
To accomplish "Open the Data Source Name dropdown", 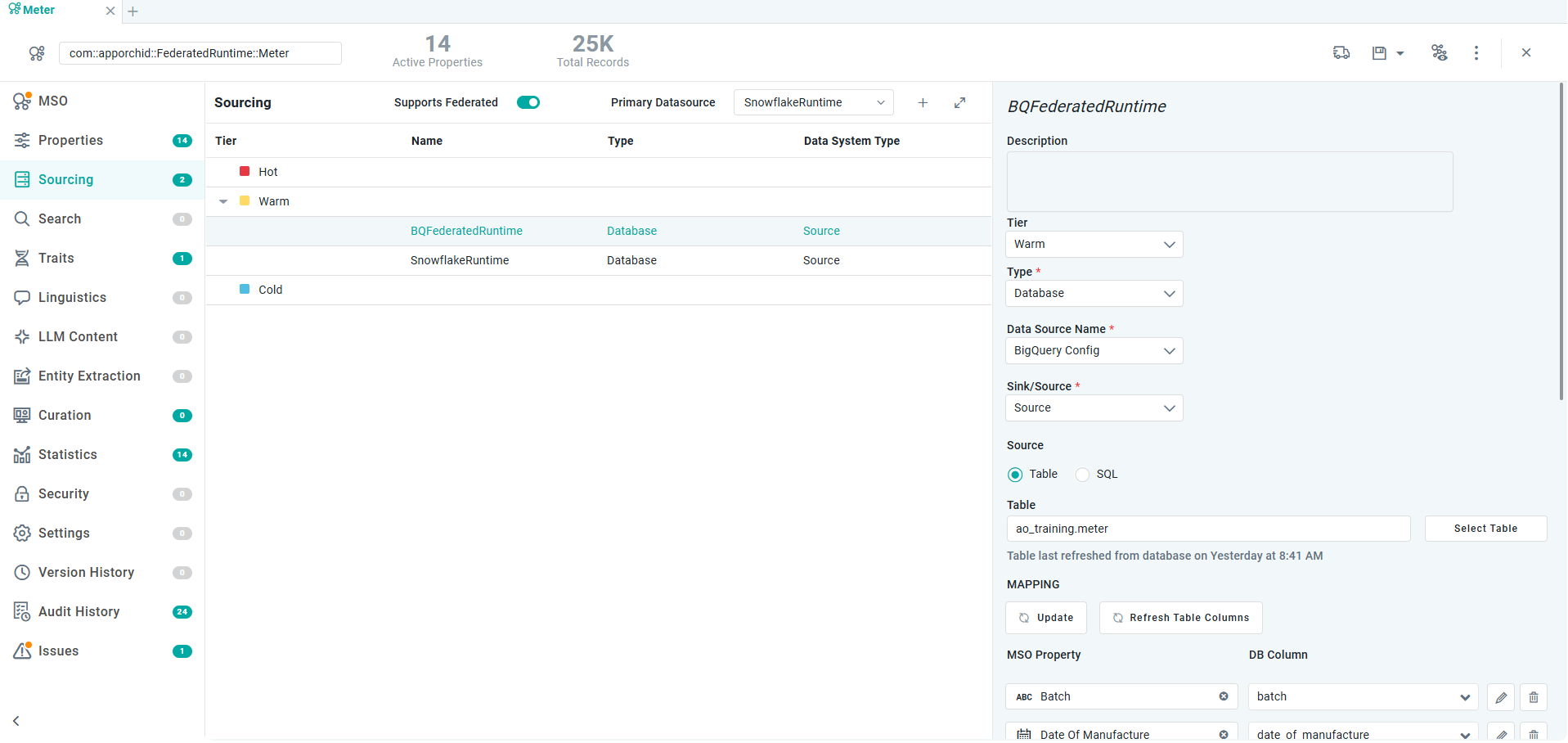I will pyautogui.click(x=1094, y=351).
